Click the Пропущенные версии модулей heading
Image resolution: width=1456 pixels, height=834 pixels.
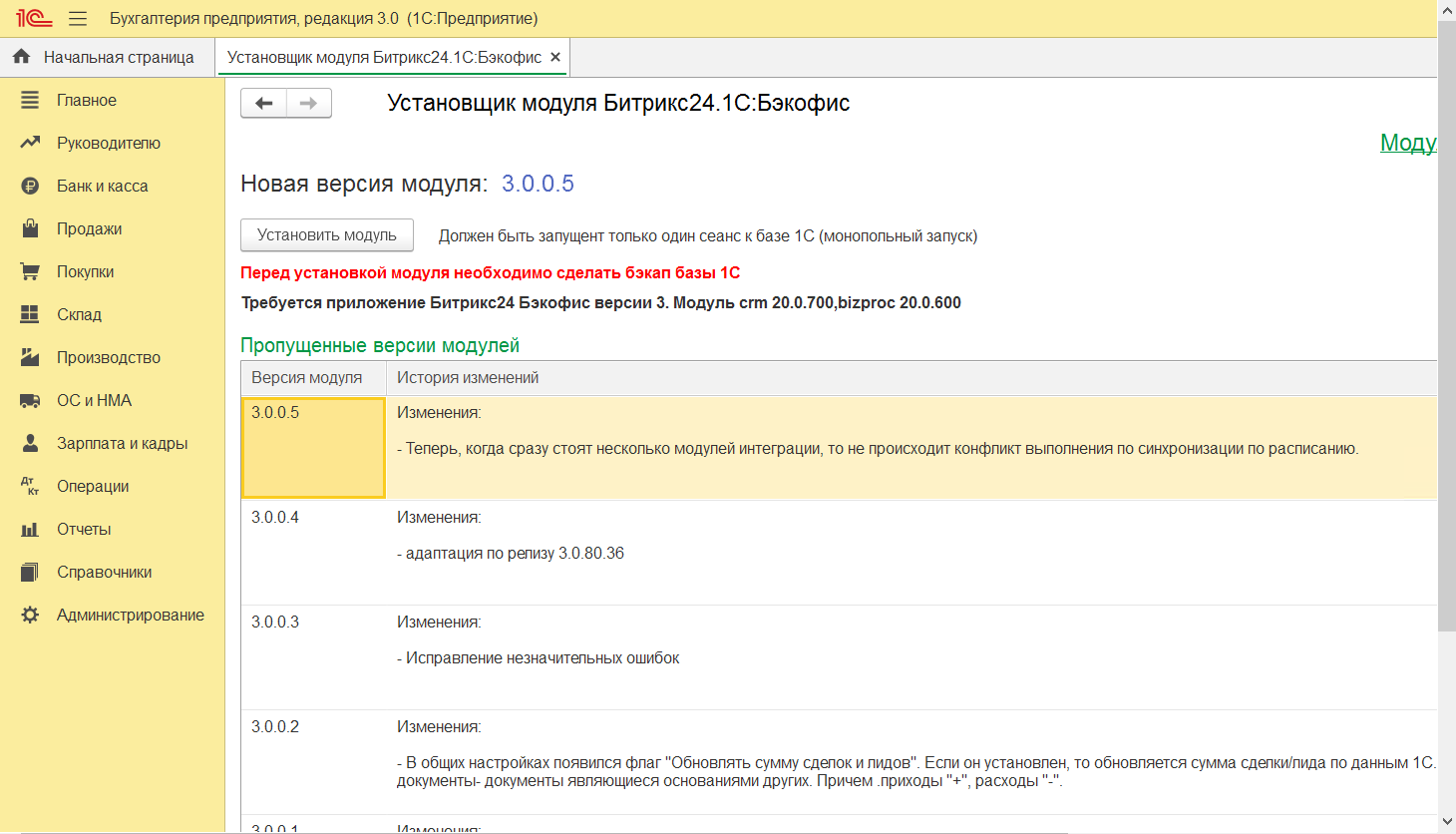click(380, 345)
